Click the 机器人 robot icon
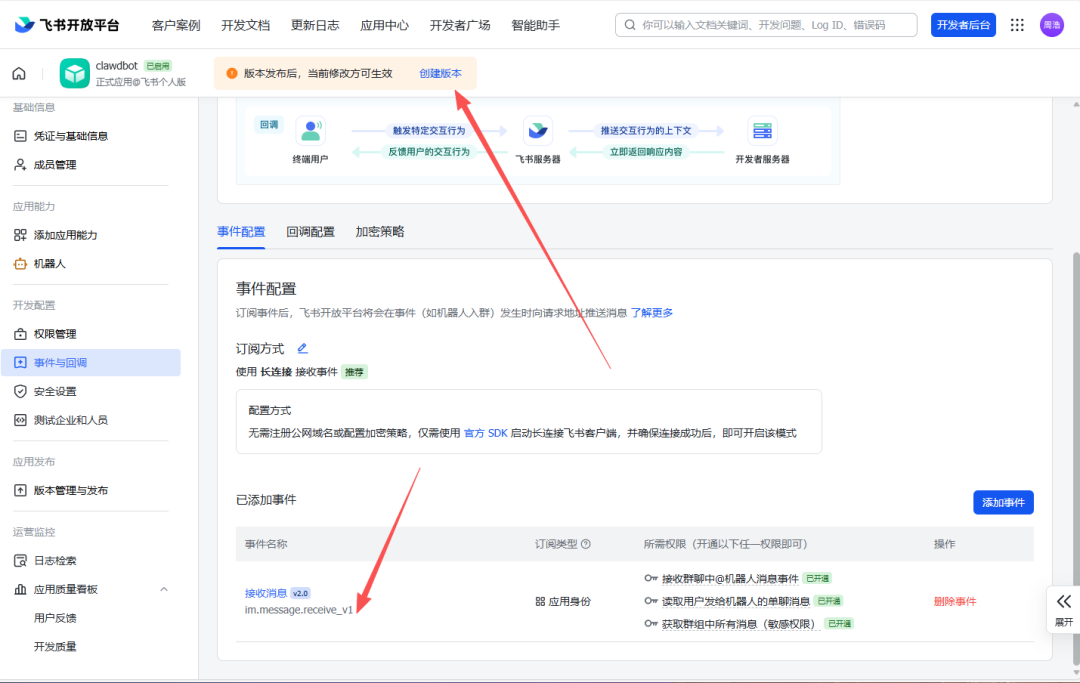The height and width of the screenshot is (683, 1080). click(20, 264)
